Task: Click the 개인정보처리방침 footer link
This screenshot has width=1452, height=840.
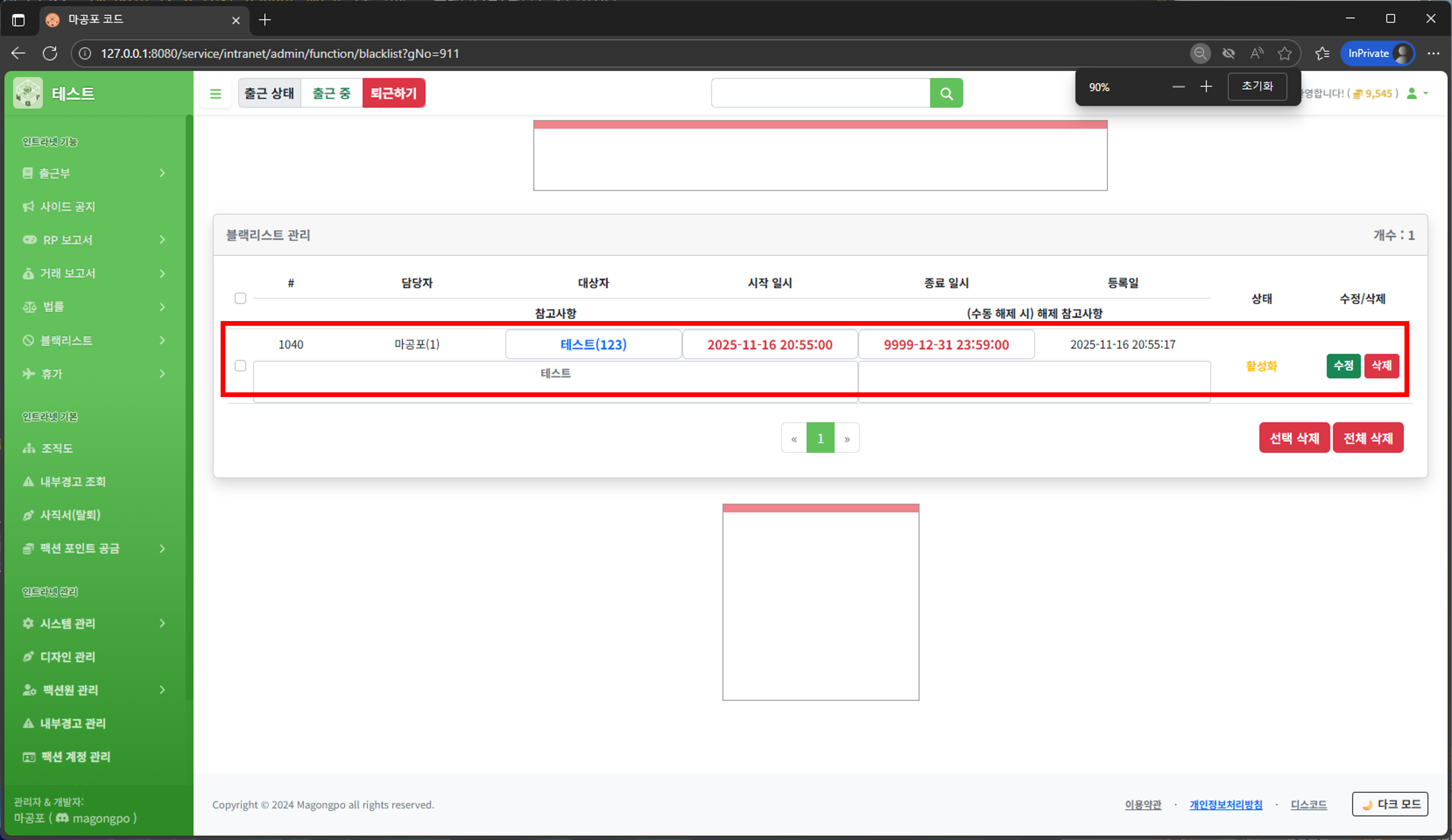Action: [1226, 805]
